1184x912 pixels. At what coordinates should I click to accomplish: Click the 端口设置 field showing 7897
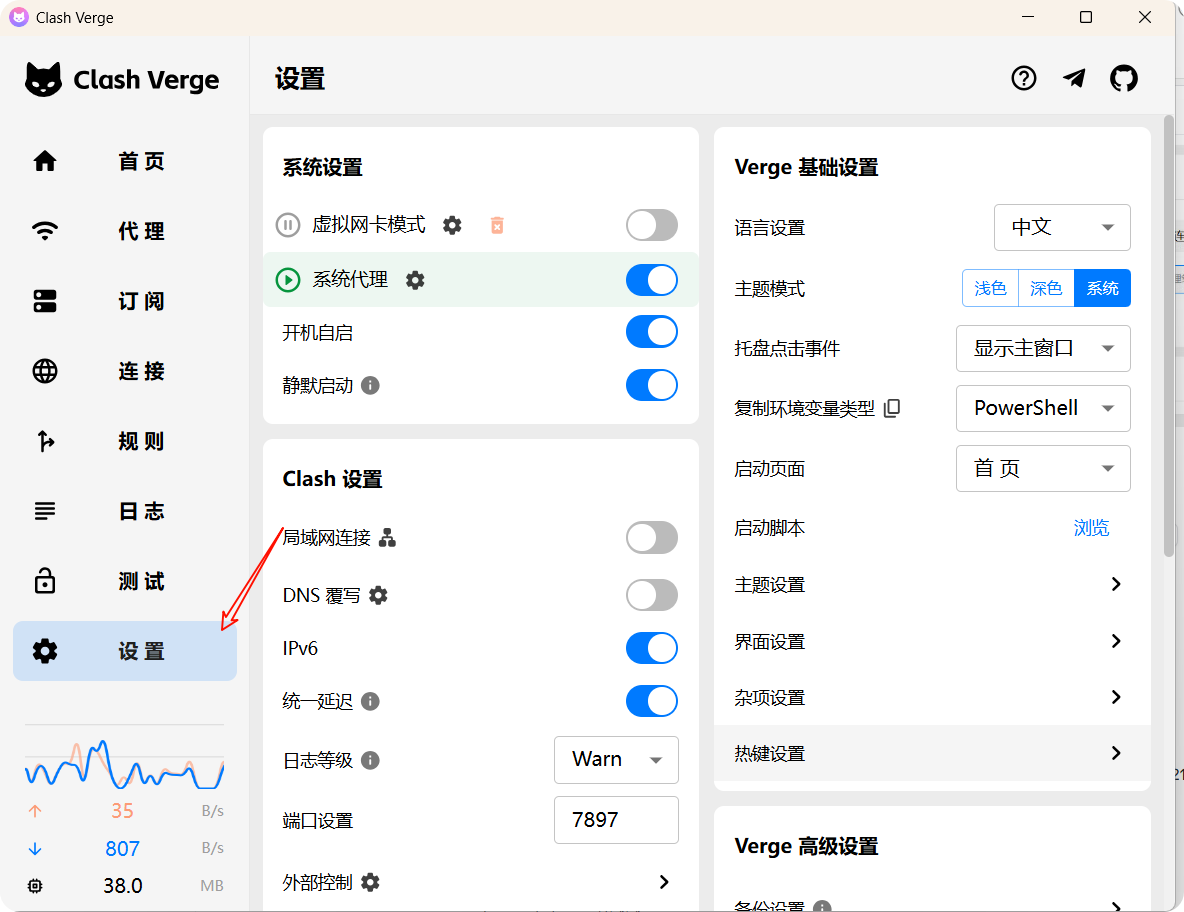click(616, 820)
